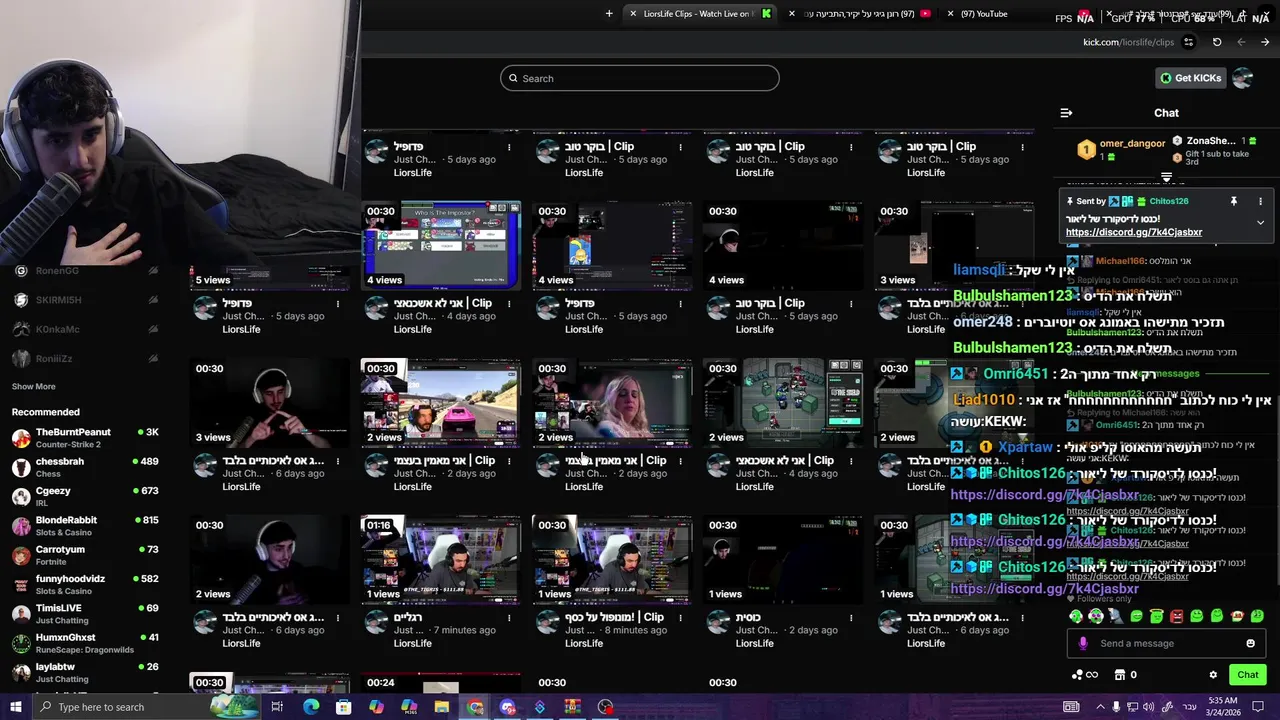Open the emoji picker in message box
Viewport: 1280px width, 720px height.
pyautogui.click(x=1250, y=643)
